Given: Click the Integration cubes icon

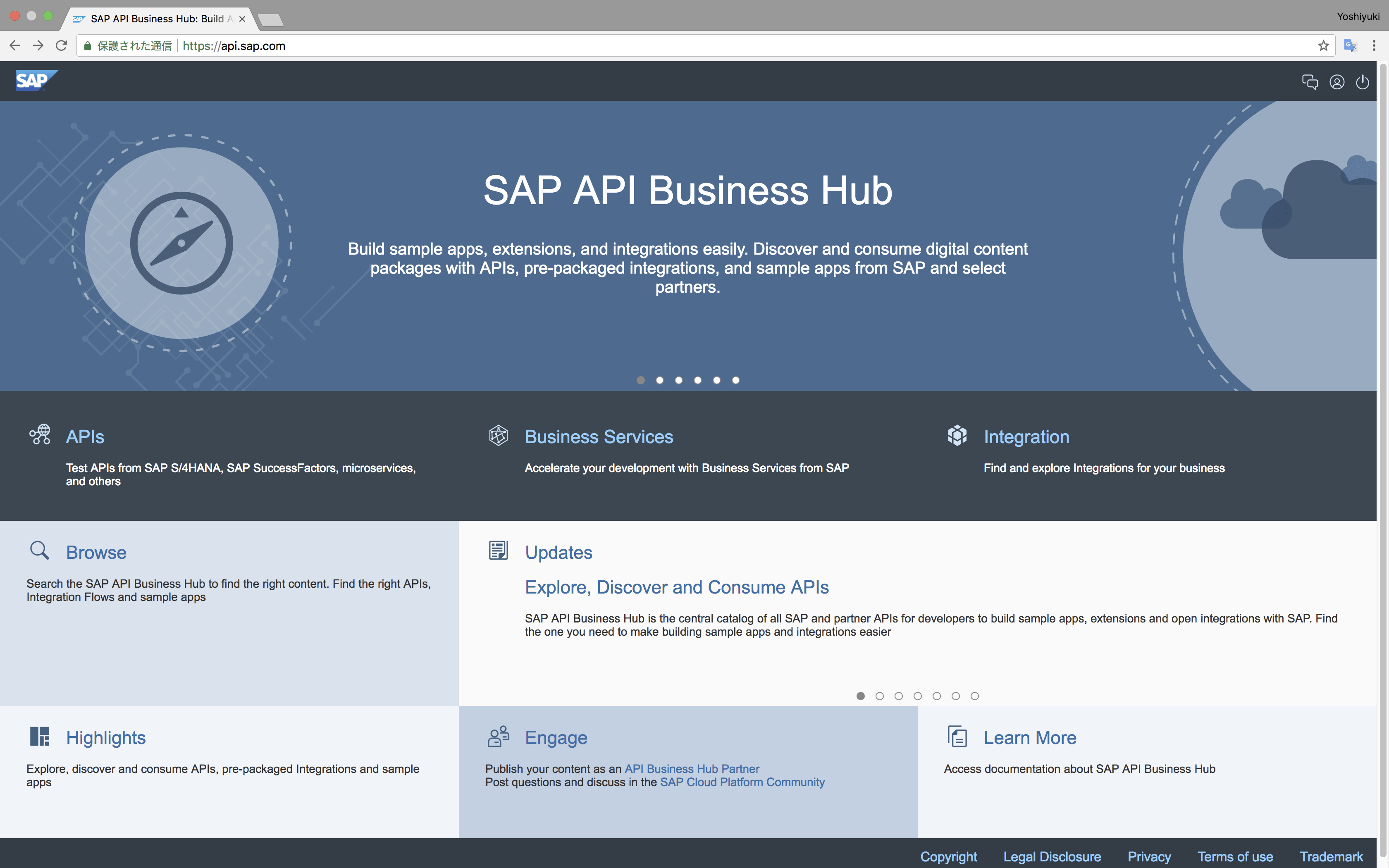Looking at the screenshot, I should (957, 435).
